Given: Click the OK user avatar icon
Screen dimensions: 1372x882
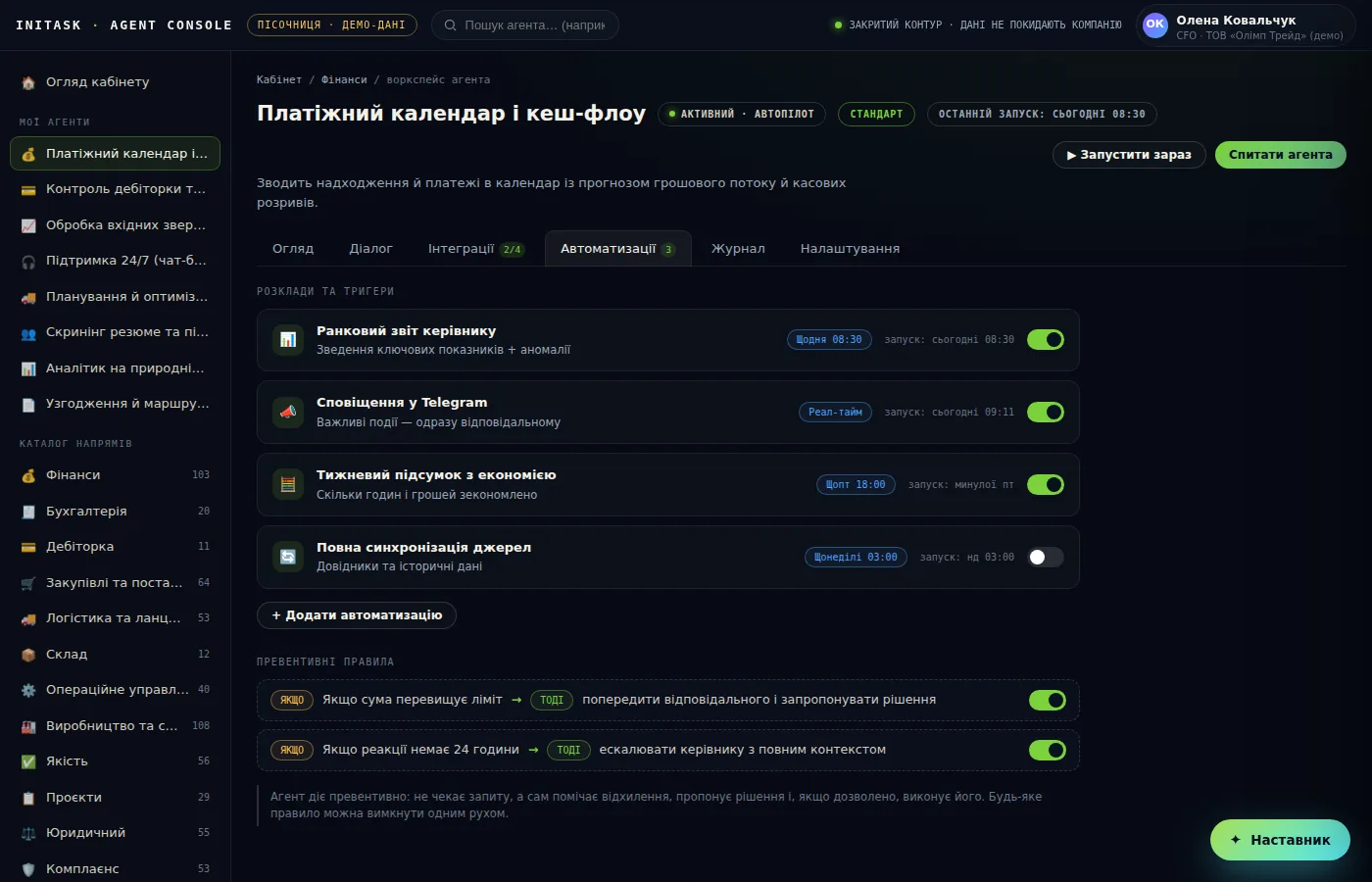Looking at the screenshot, I should click(1155, 25).
